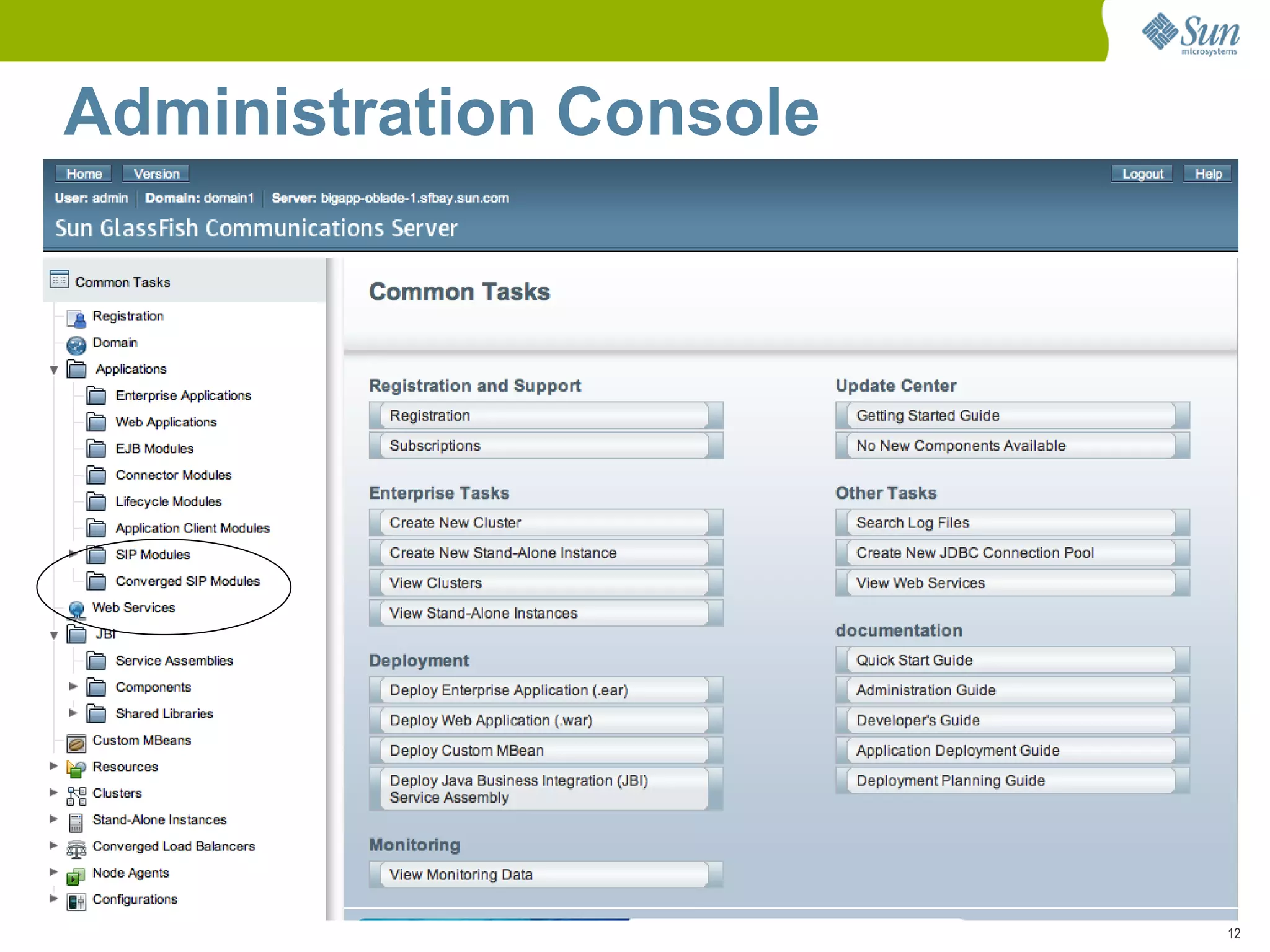Click the Web Services icon
The height and width of the screenshot is (952, 1270).
point(76,610)
